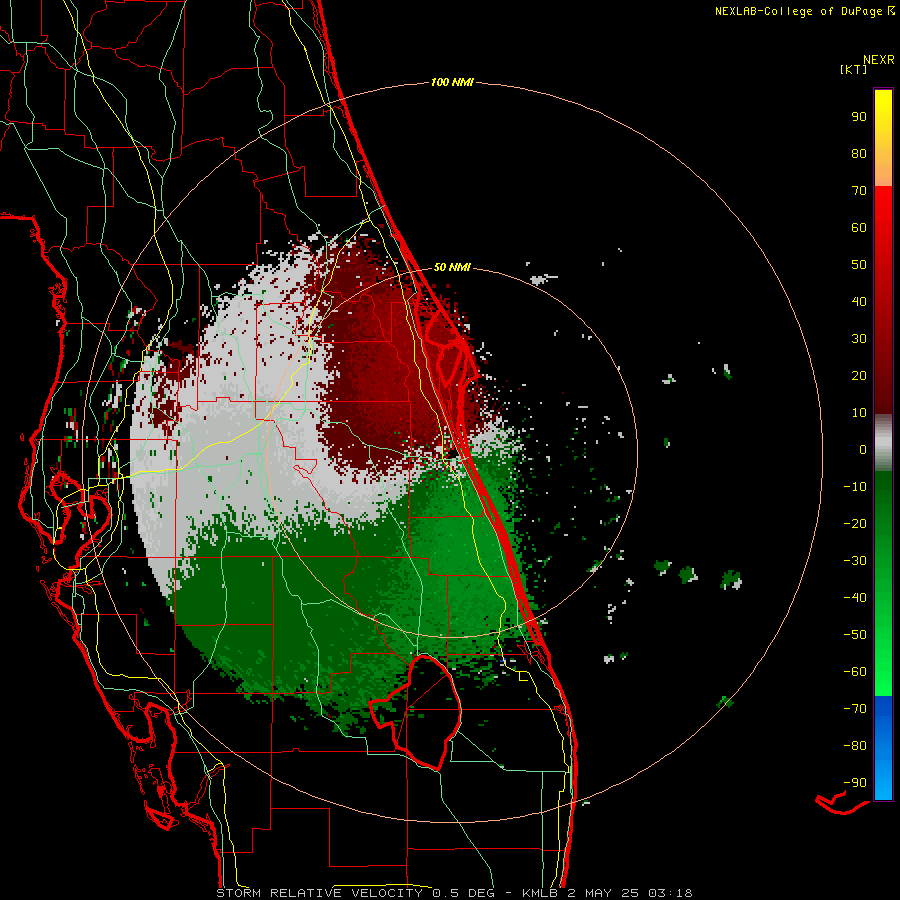900x900 pixels.
Task: Click the -80 knot scale label
Action: click(855, 746)
